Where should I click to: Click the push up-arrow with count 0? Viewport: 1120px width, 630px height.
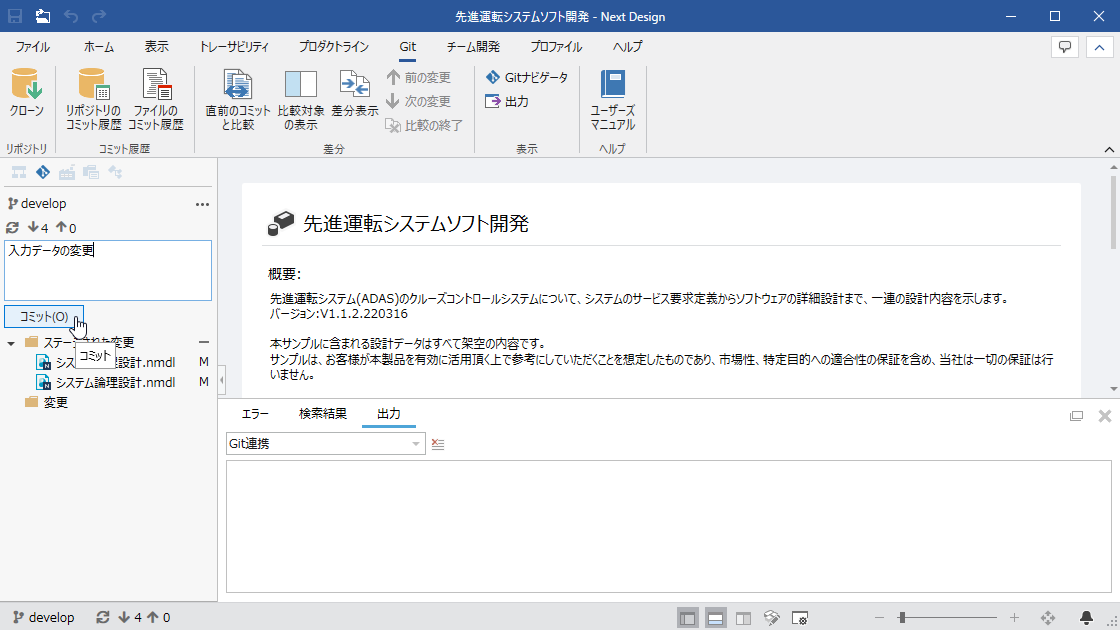(x=66, y=228)
